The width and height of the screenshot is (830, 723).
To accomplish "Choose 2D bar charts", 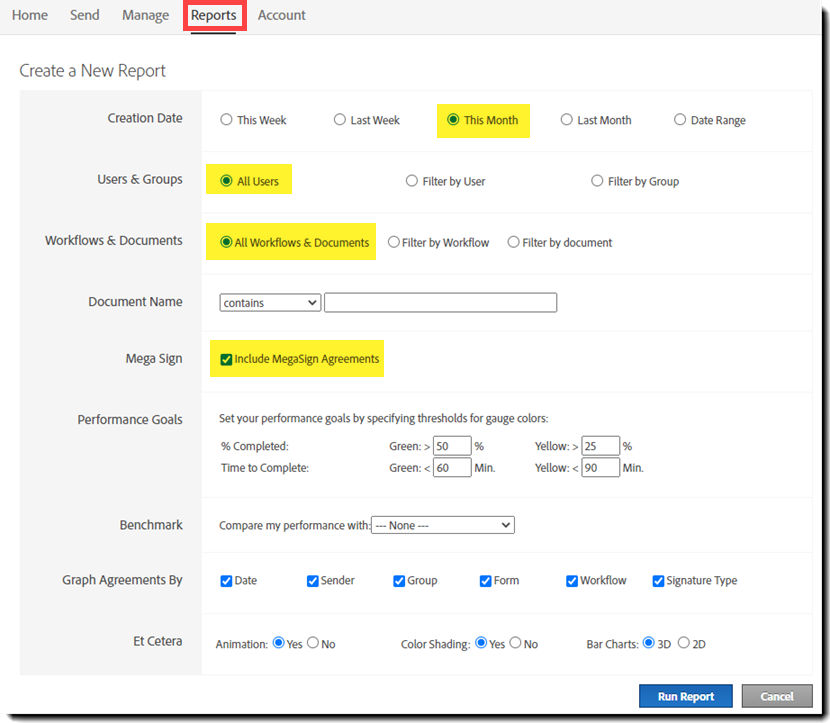I will (x=684, y=643).
